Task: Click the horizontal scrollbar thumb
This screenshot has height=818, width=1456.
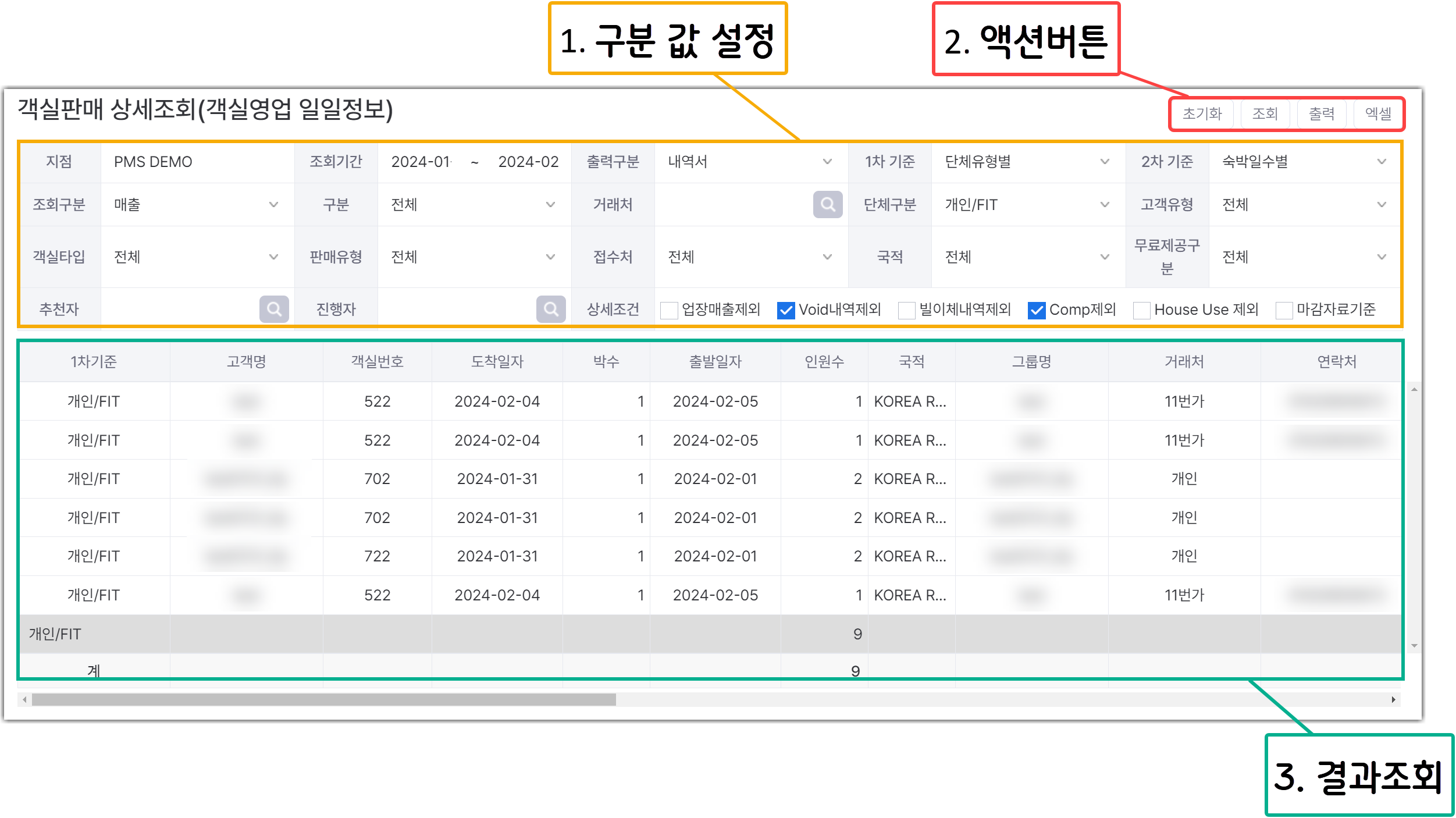Action: [x=323, y=699]
